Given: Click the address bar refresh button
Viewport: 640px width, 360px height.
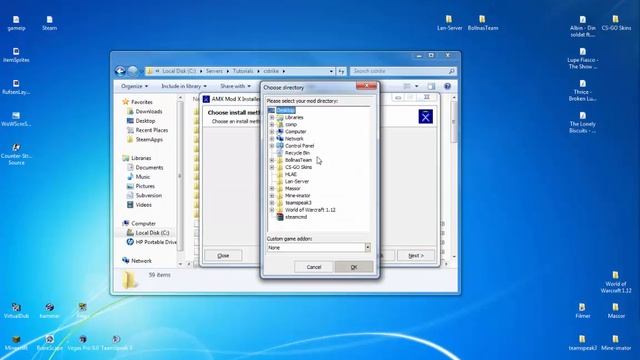Looking at the screenshot, I should tap(341, 71).
